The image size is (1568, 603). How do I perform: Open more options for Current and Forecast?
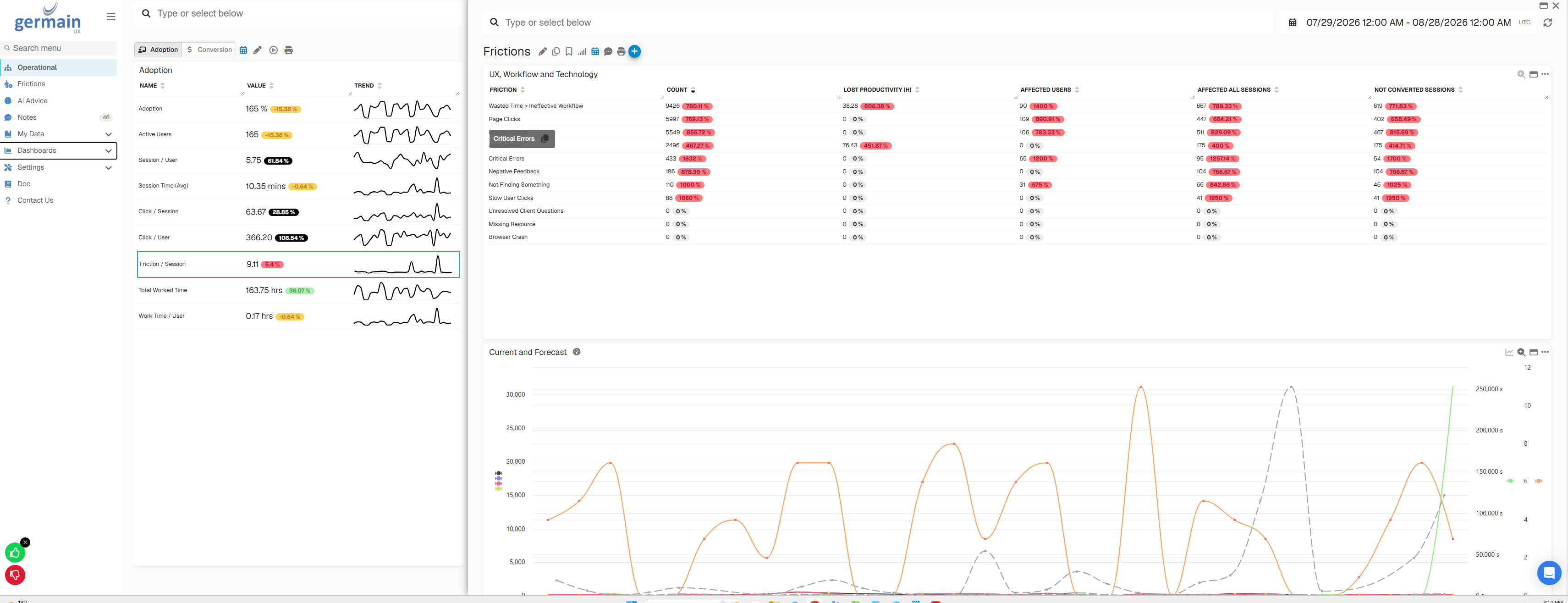tap(1545, 352)
